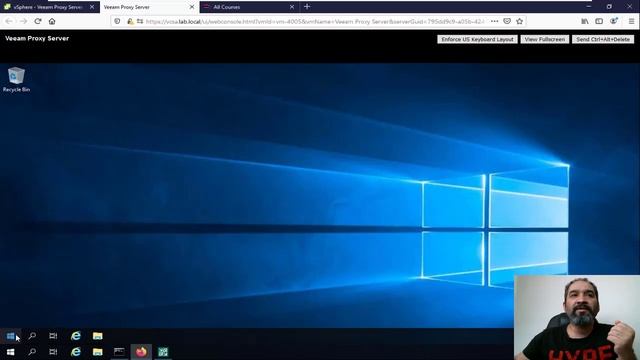Close the All Courses tab
The image size is (640, 360).
click(292, 7)
